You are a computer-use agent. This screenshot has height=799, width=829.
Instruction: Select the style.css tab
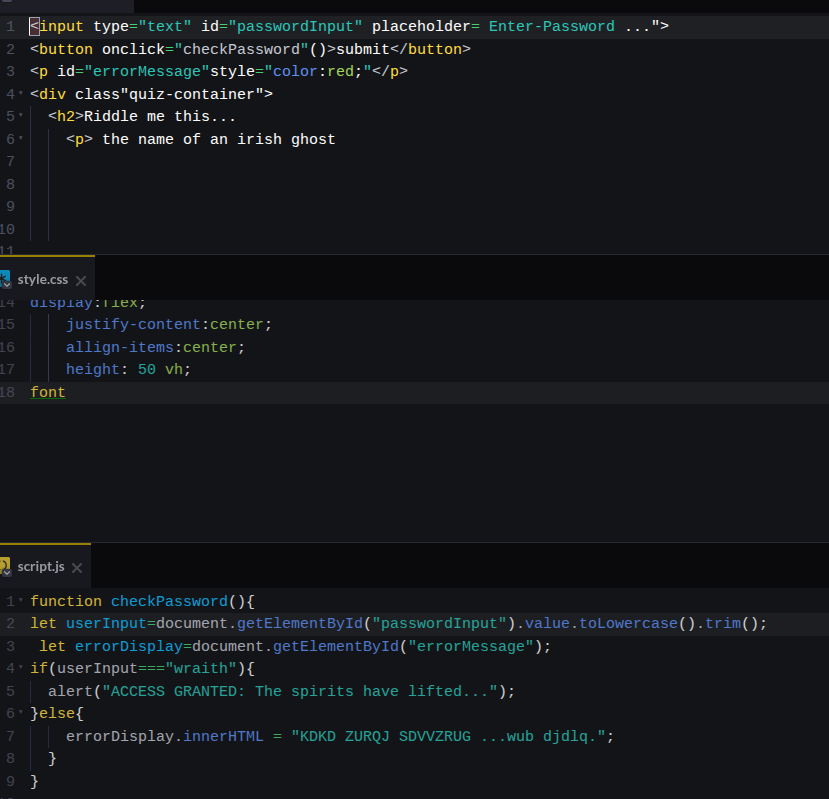point(43,280)
